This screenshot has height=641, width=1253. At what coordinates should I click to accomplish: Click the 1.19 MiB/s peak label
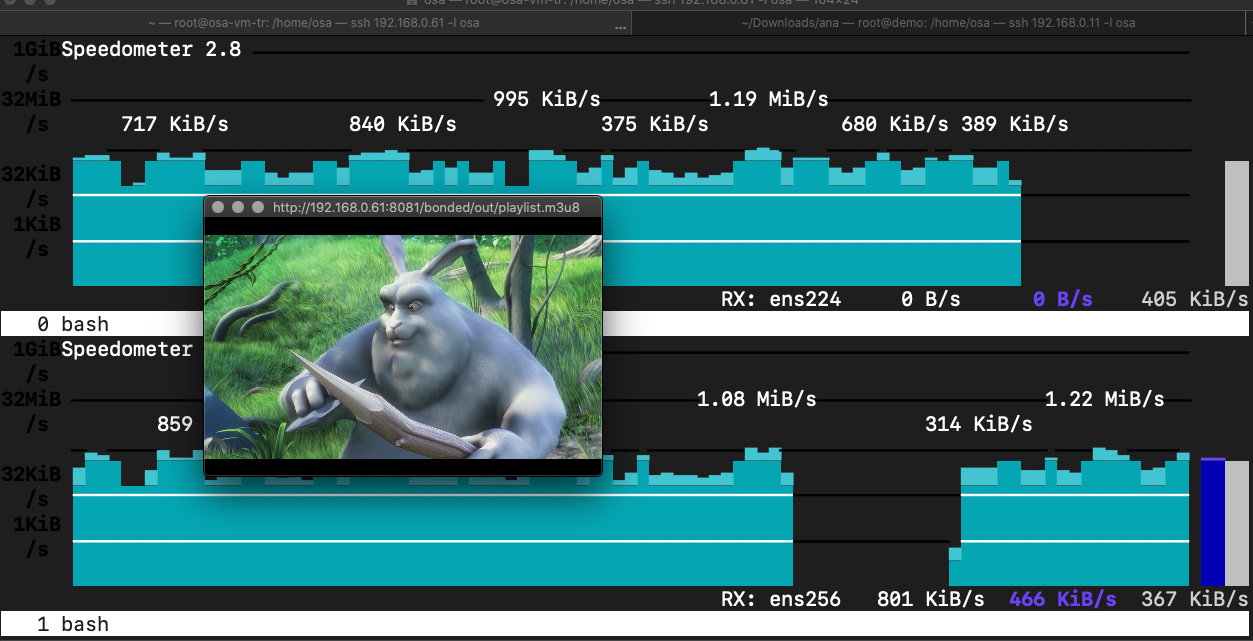click(x=768, y=99)
